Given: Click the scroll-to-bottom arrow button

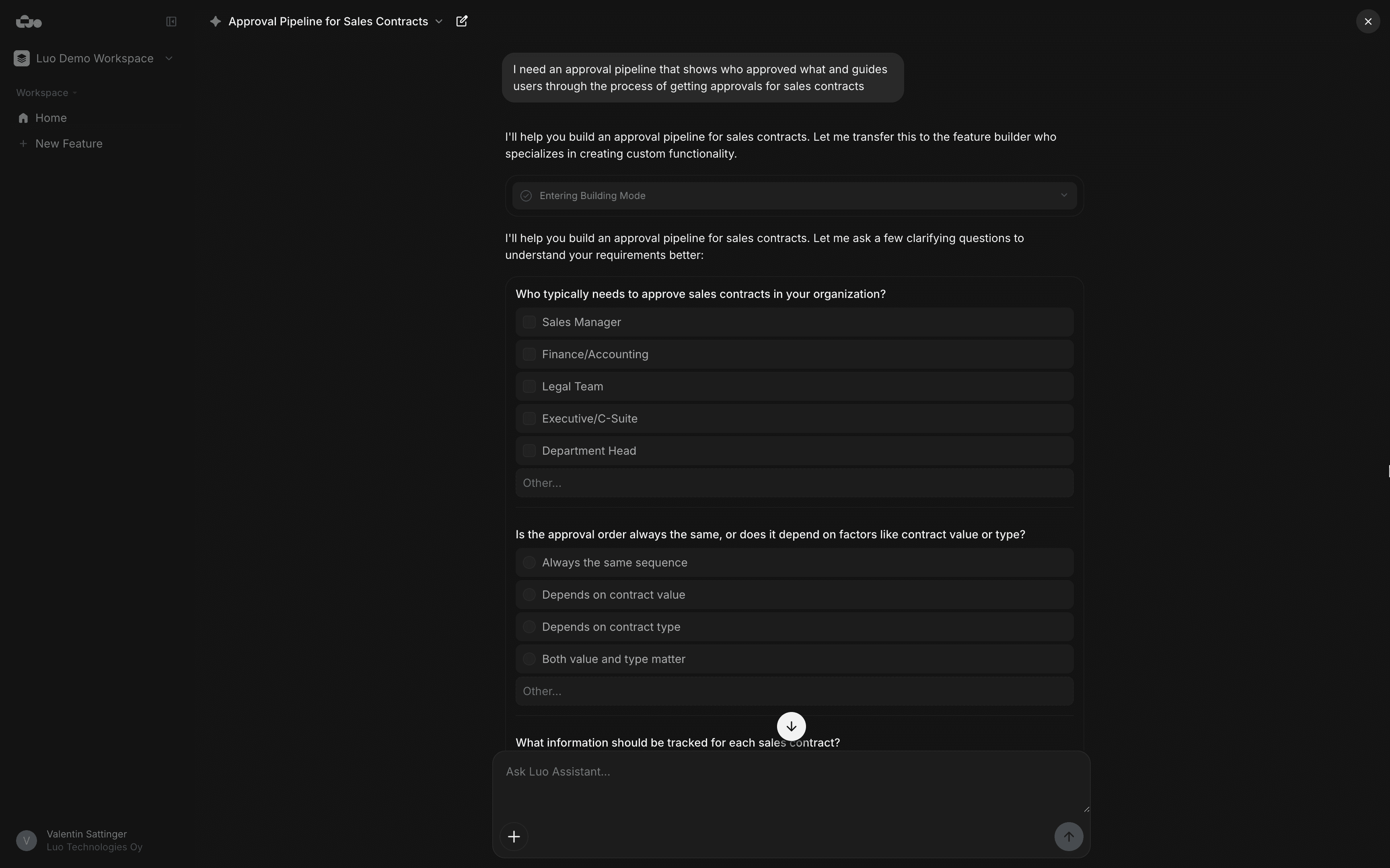Looking at the screenshot, I should 791,726.
